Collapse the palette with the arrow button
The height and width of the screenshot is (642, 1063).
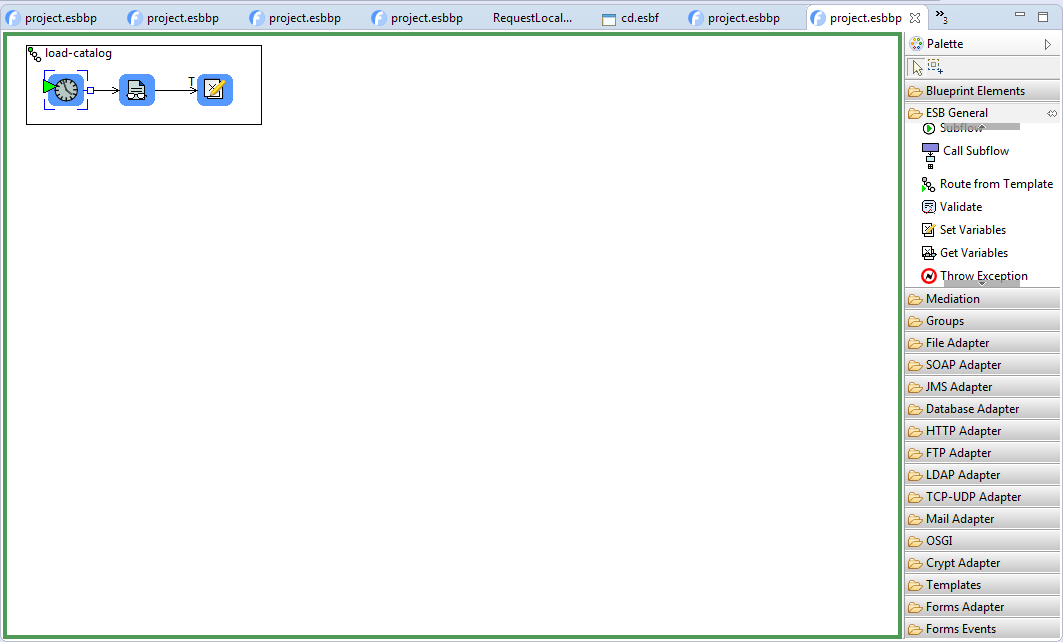(x=1047, y=44)
